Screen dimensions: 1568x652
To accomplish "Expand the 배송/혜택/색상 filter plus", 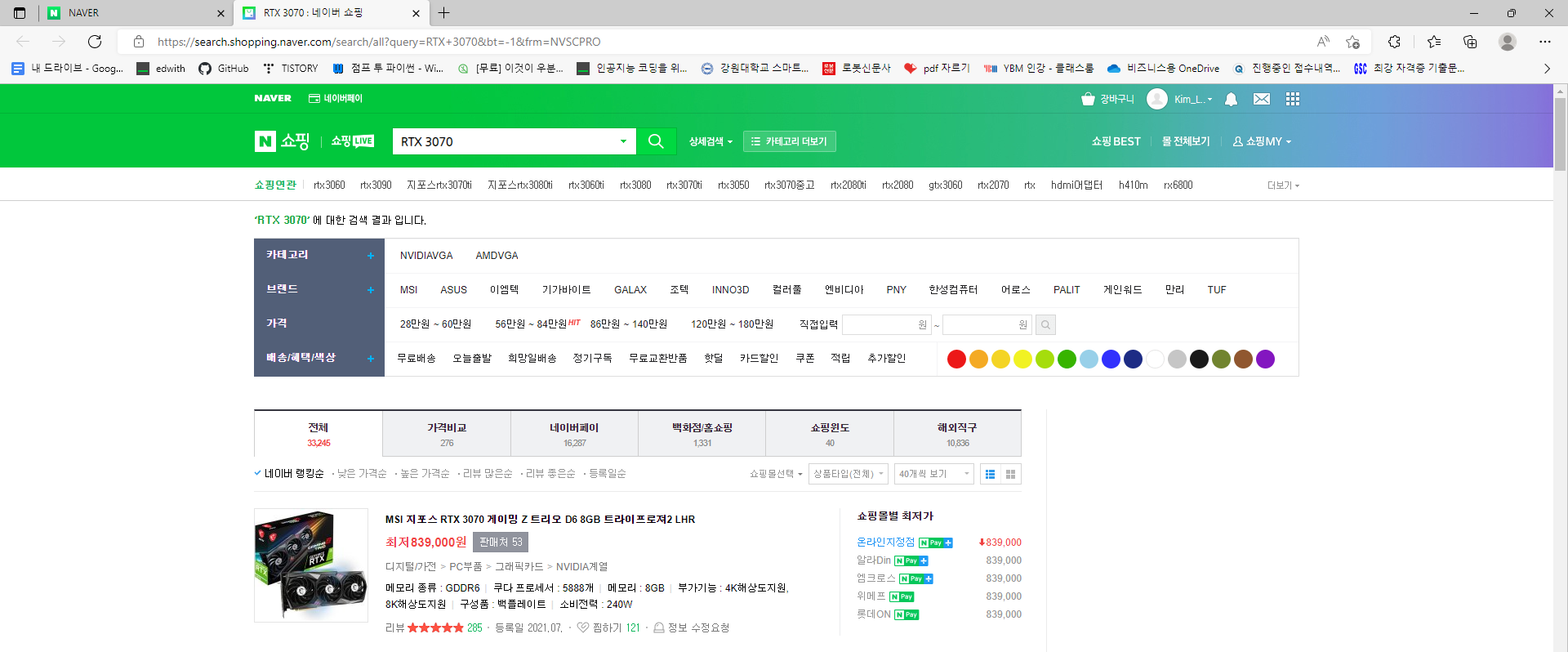I will 370,359.
